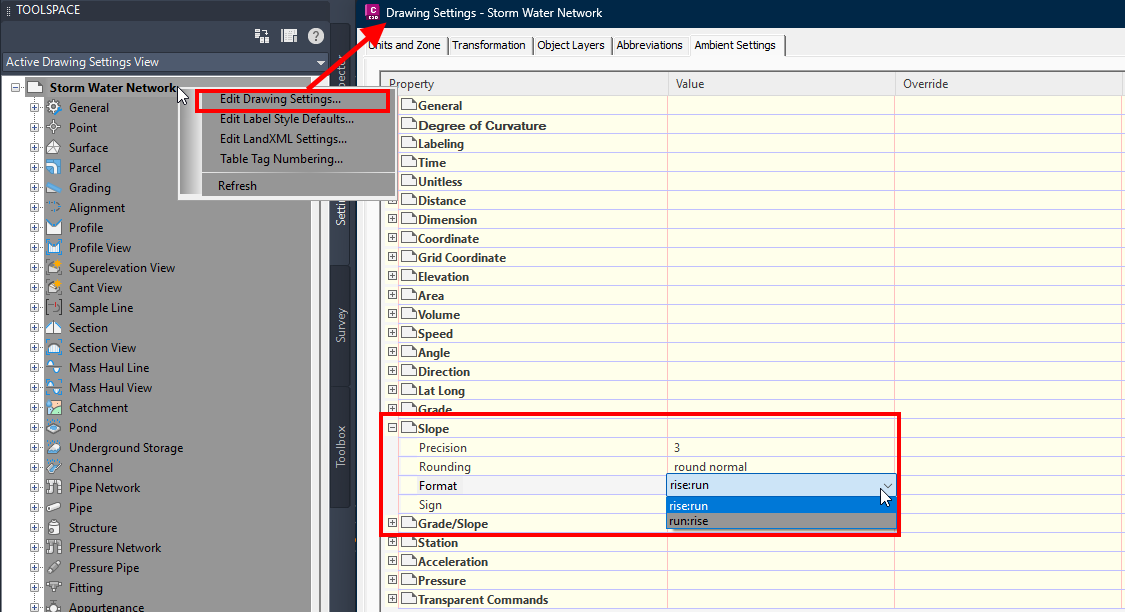The height and width of the screenshot is (612, 1125).
Task: Expand the Pipe Network tree node
Action: pyautogui.click(x=34, y=488)
